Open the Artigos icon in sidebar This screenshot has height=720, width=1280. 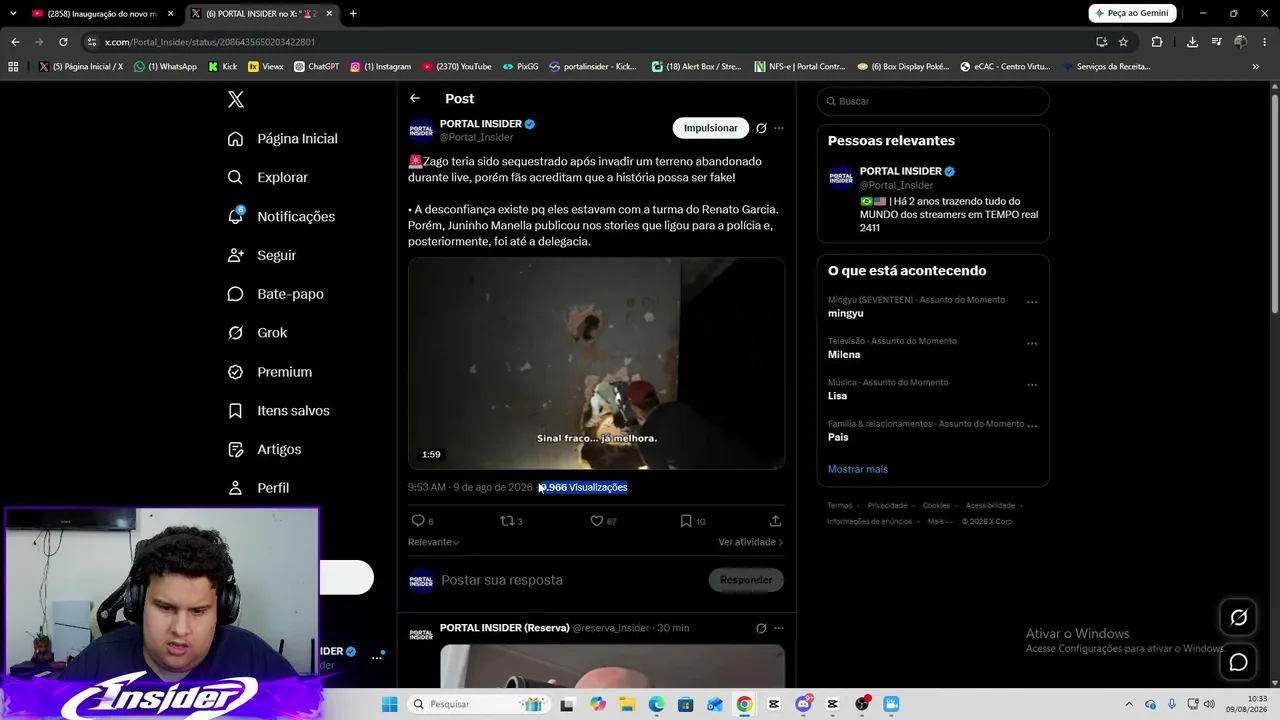tap(235, 449)
